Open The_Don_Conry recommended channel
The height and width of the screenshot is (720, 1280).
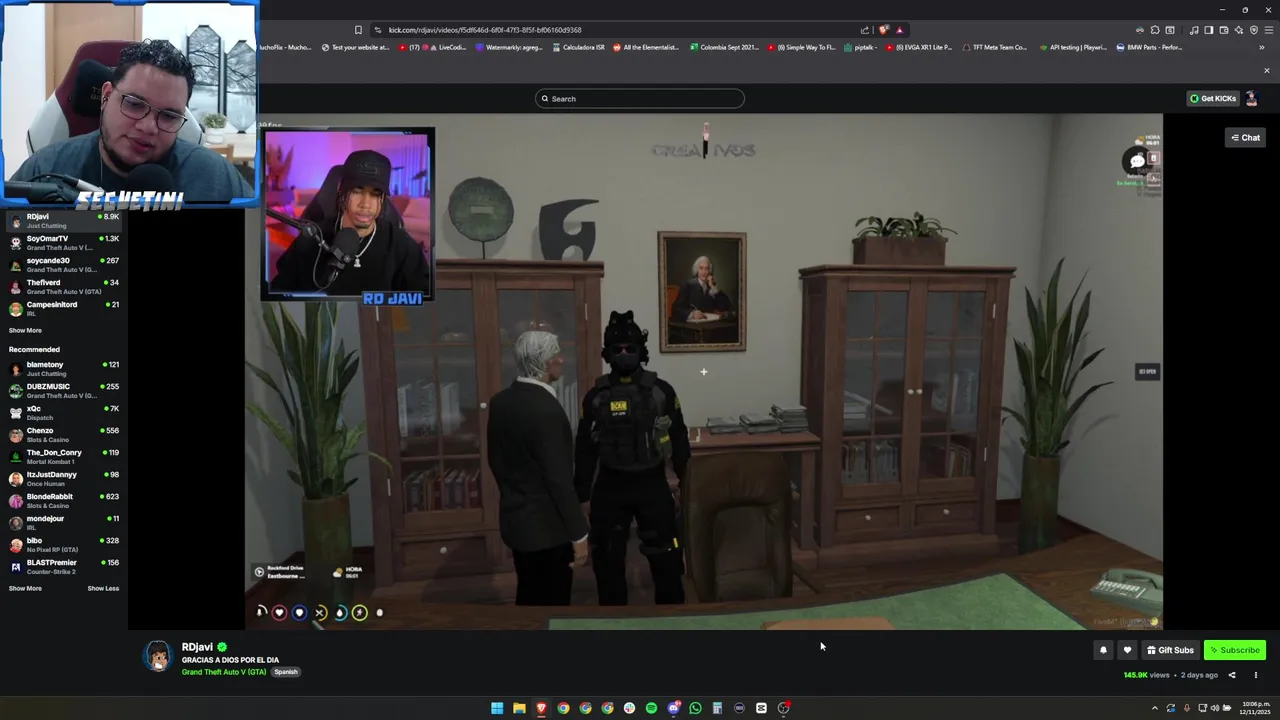[x=64, y=457]
